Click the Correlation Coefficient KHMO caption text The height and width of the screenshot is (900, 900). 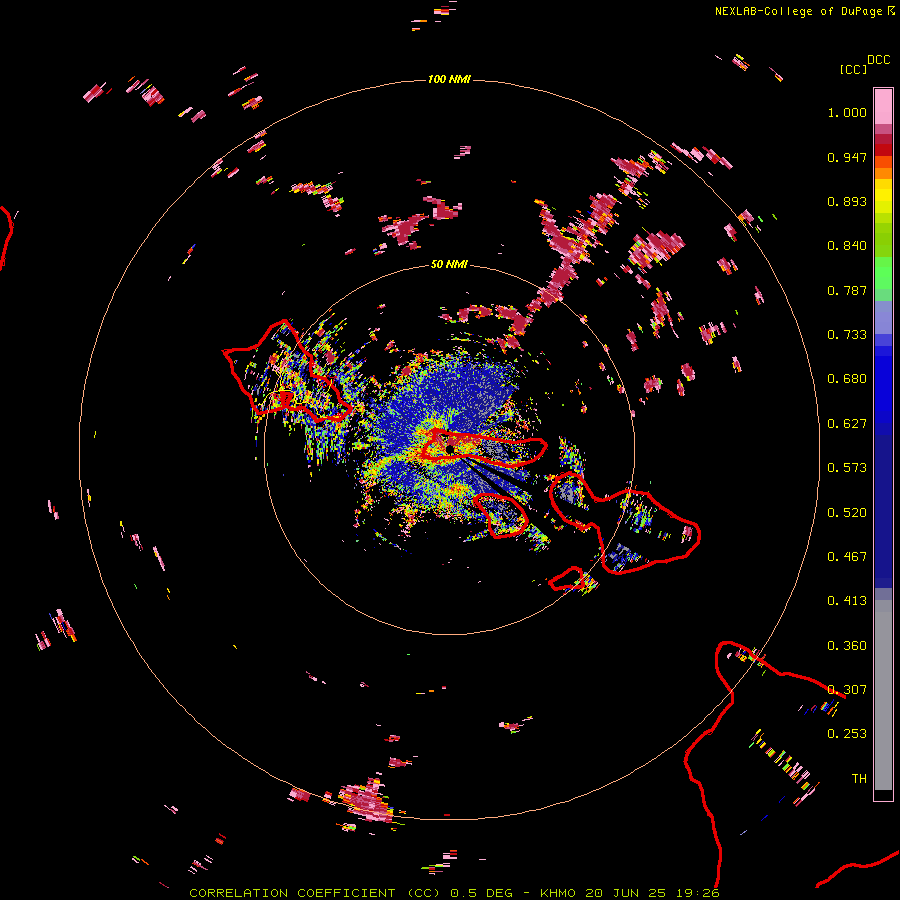(454, 893)
